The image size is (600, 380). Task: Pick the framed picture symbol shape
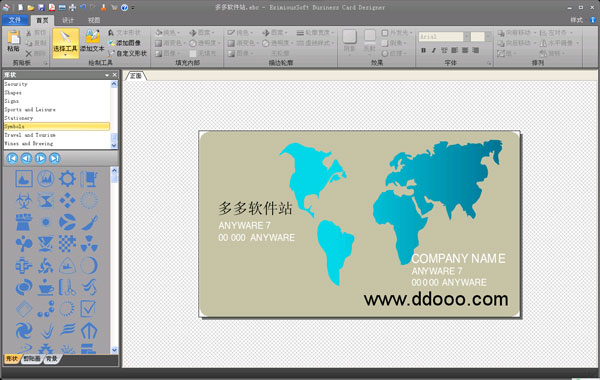pos(24,179)
